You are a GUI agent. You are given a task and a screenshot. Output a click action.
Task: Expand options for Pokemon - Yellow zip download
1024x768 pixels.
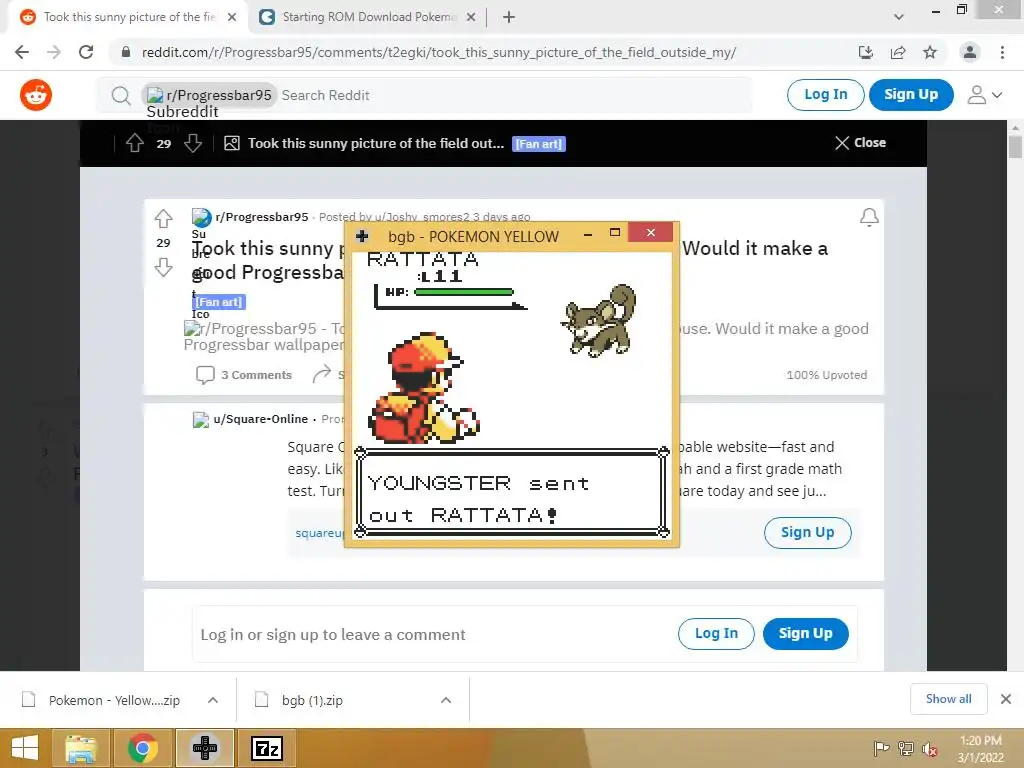(213, 700)
